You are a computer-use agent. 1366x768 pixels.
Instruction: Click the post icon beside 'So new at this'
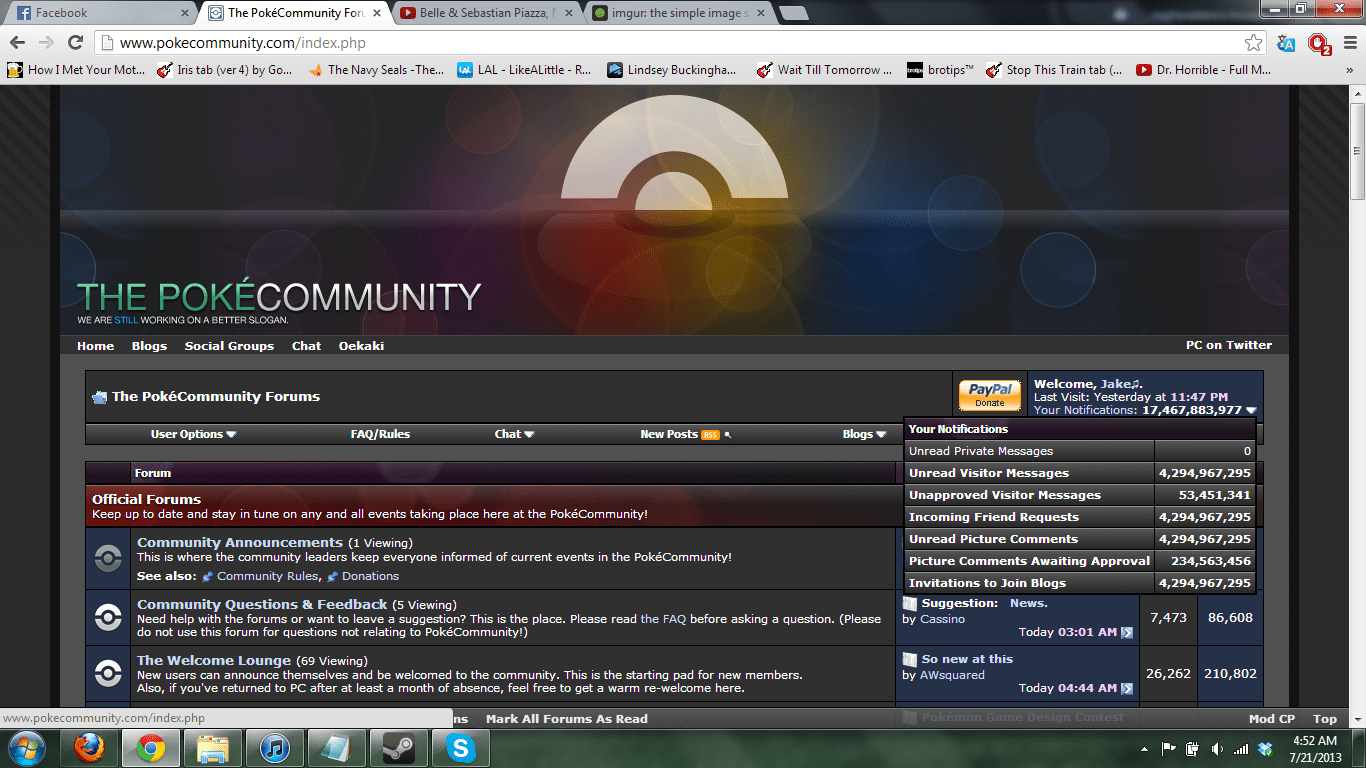coord(909,659)
